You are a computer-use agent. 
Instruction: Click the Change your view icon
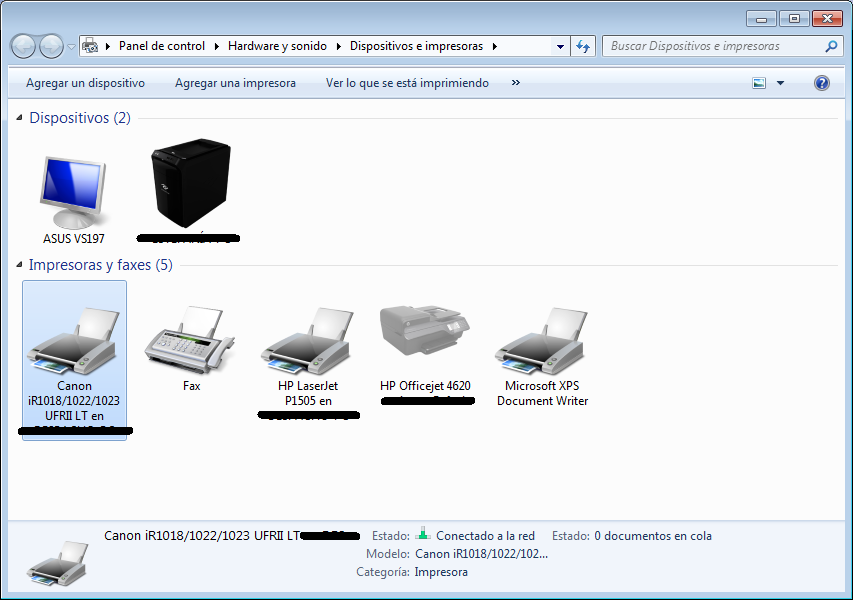[759, 83]
